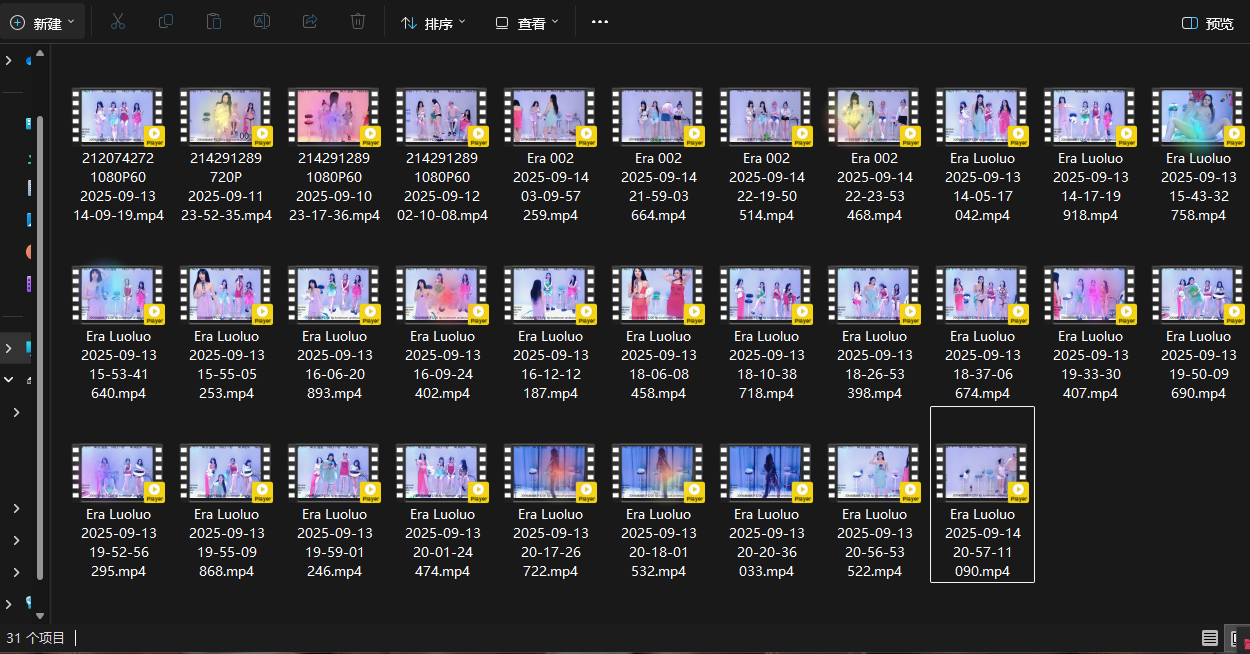1250x654 pixels.
Task: Switch to details list view in status bar
Action: click(1210, 638)
